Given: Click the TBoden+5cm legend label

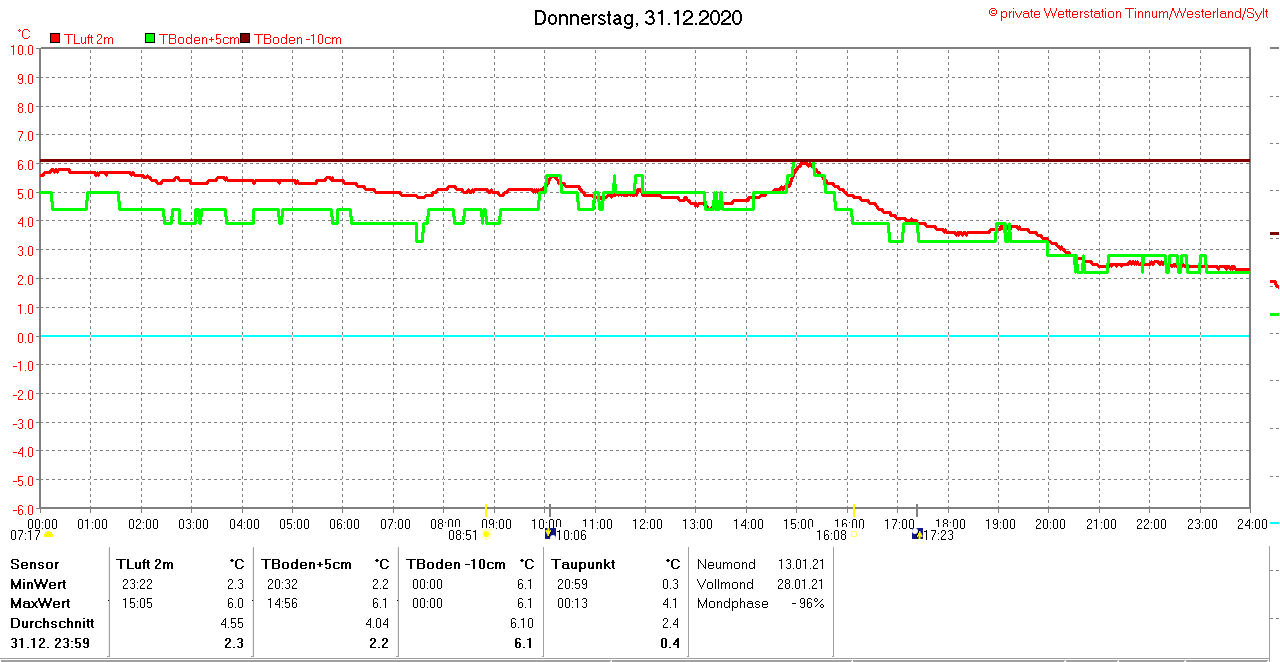Looking at the screenshot, I should click(199, 39).
